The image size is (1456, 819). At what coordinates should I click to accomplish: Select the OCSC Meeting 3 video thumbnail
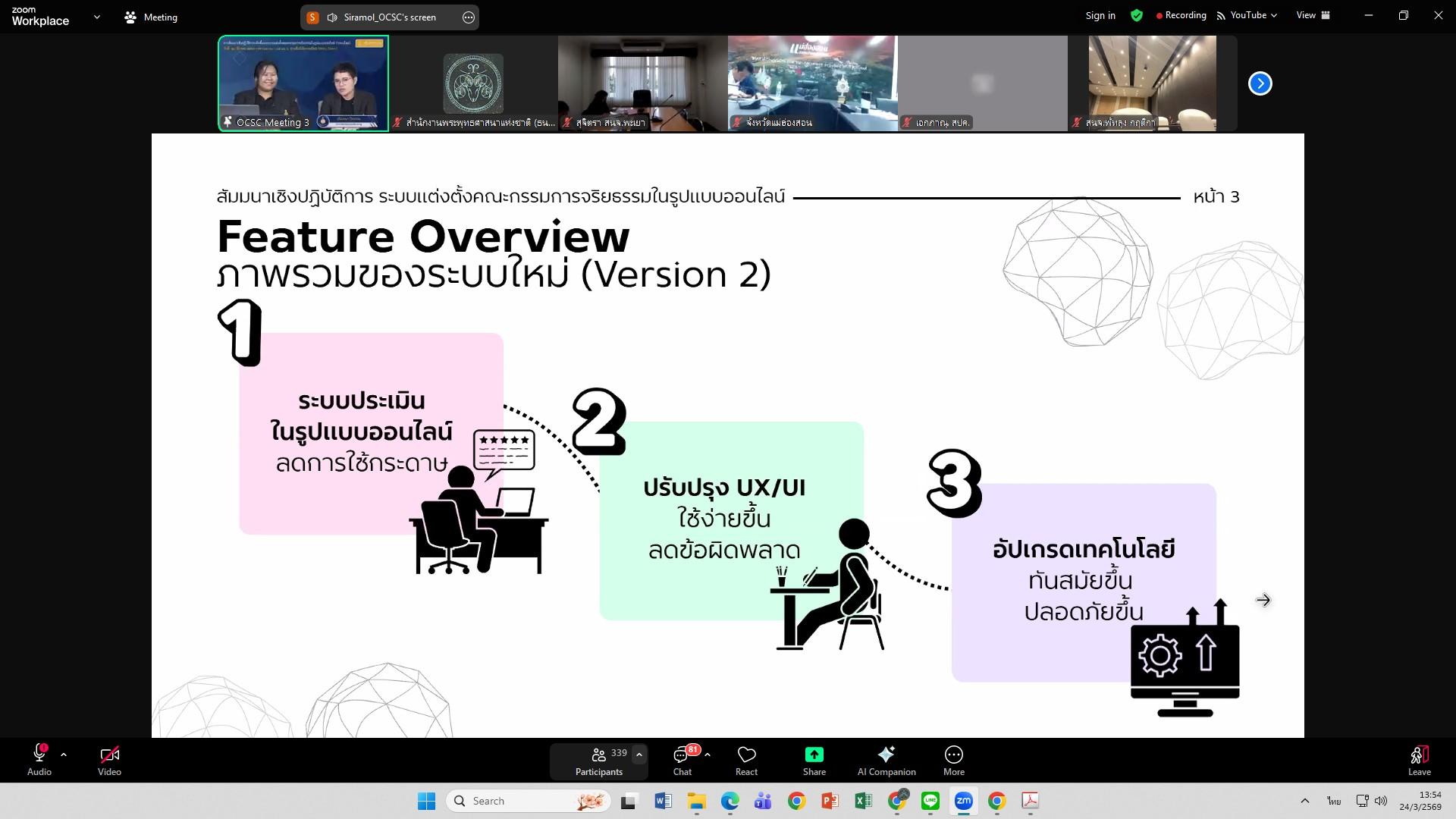(x=303, y=83)
